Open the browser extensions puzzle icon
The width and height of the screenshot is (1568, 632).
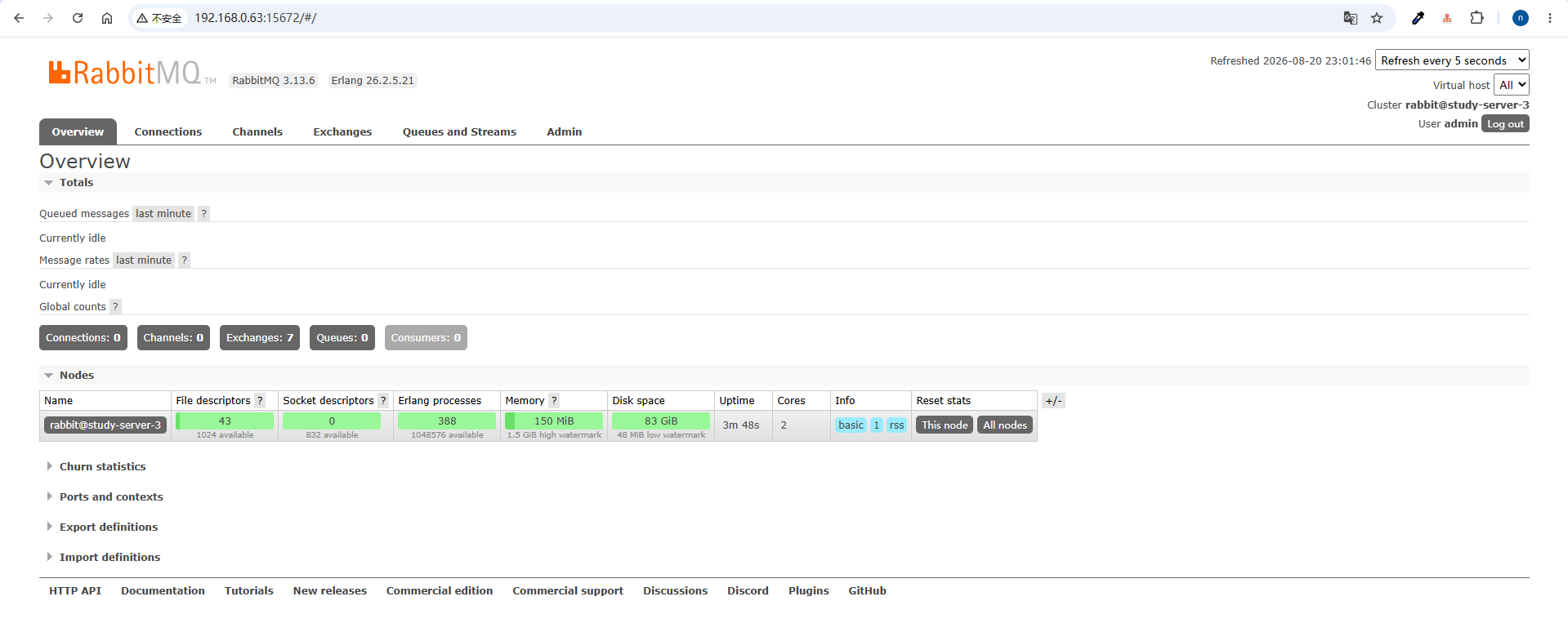coord(1476,18)
